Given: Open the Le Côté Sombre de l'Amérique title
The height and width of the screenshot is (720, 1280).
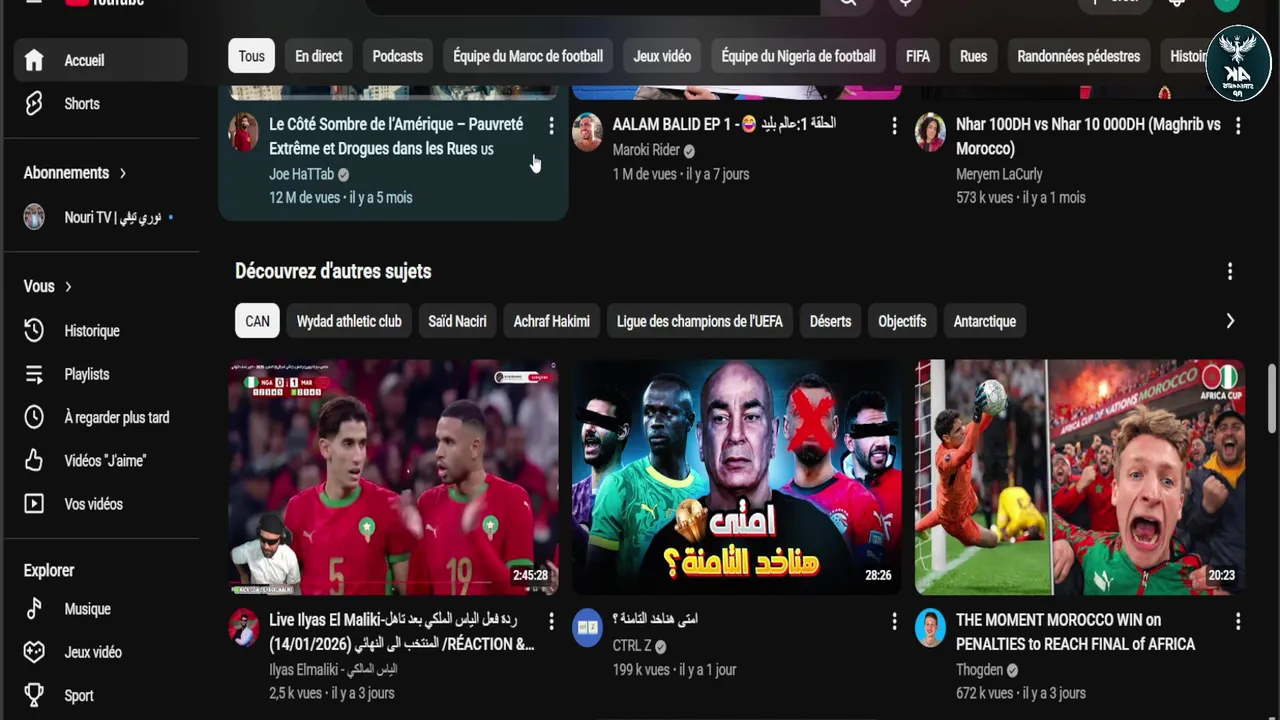Looking at the screenshot, I should (396, 137).
